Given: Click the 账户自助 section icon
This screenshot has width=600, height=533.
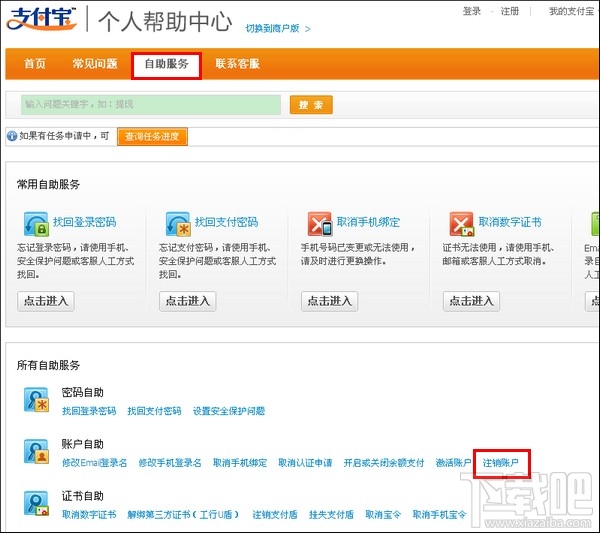Looking at the screenshot, I should click(37, 452).
